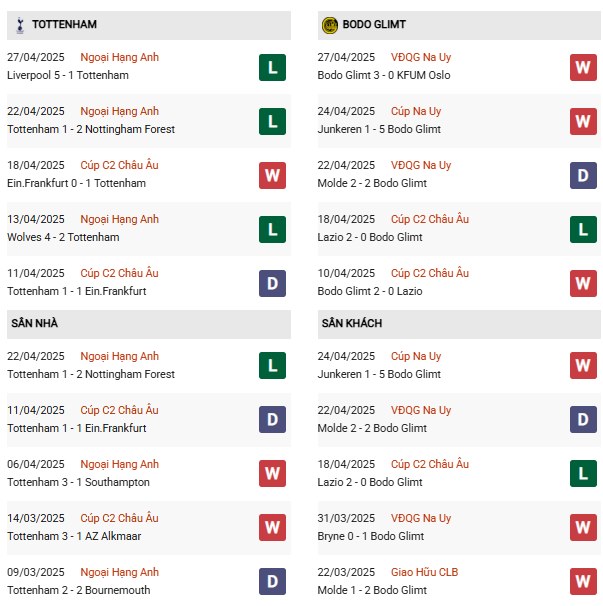Click the W badge for Bodo Glimt 2 - 0 Lazio
Screen dimensions: 603x606
click(x=584, y=283)
